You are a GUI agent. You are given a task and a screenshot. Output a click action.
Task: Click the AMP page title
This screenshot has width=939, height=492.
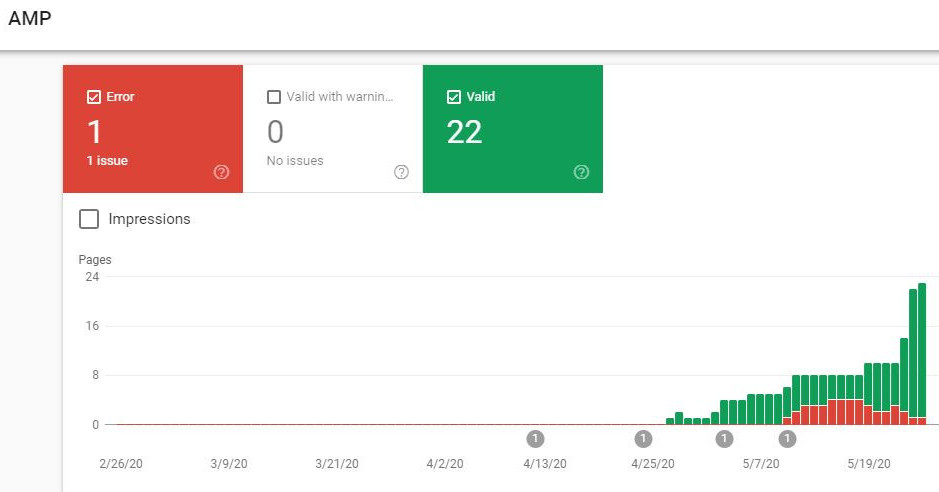[x=29, y=18]
